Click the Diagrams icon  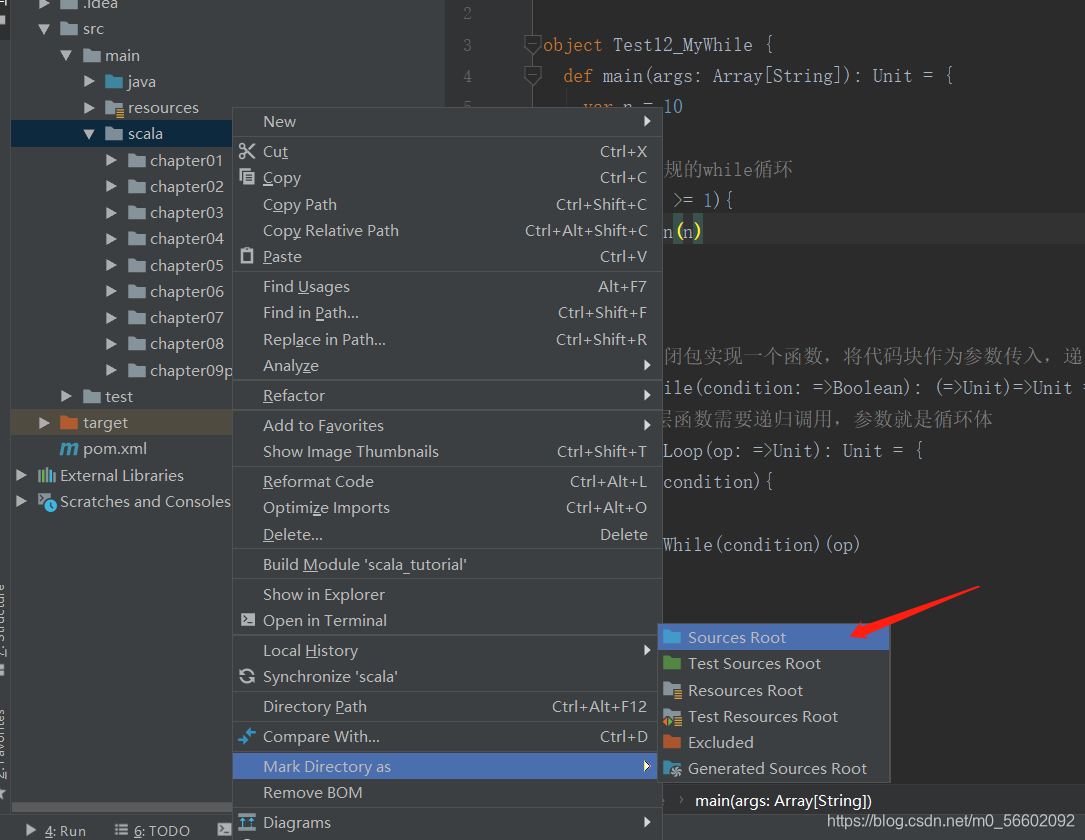click(247, 822)
